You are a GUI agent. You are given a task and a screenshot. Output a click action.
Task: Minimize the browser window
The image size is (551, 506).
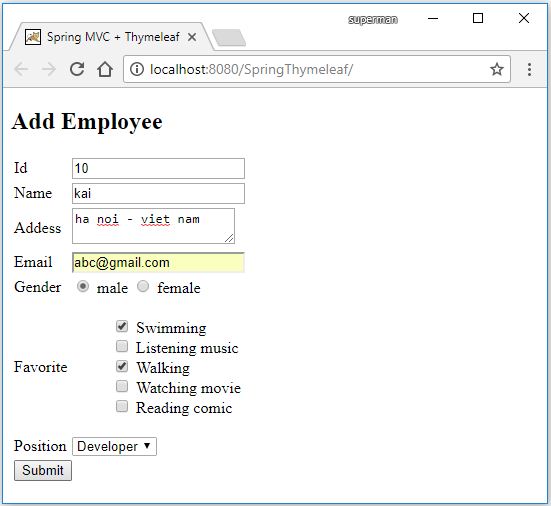tap(433, 18)
